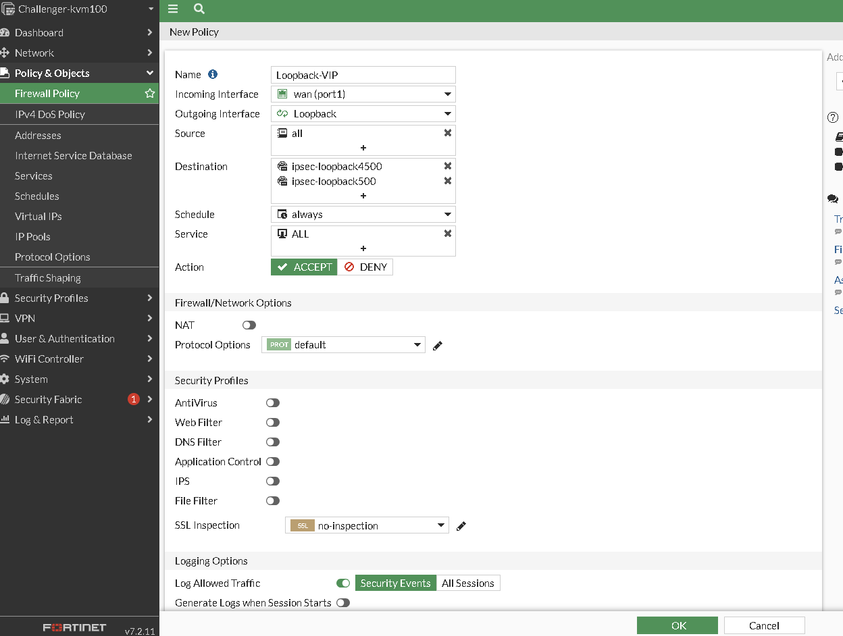The image size is (843, 636).
Task: Click the Name input field
Action: click(x=363, y=75)
